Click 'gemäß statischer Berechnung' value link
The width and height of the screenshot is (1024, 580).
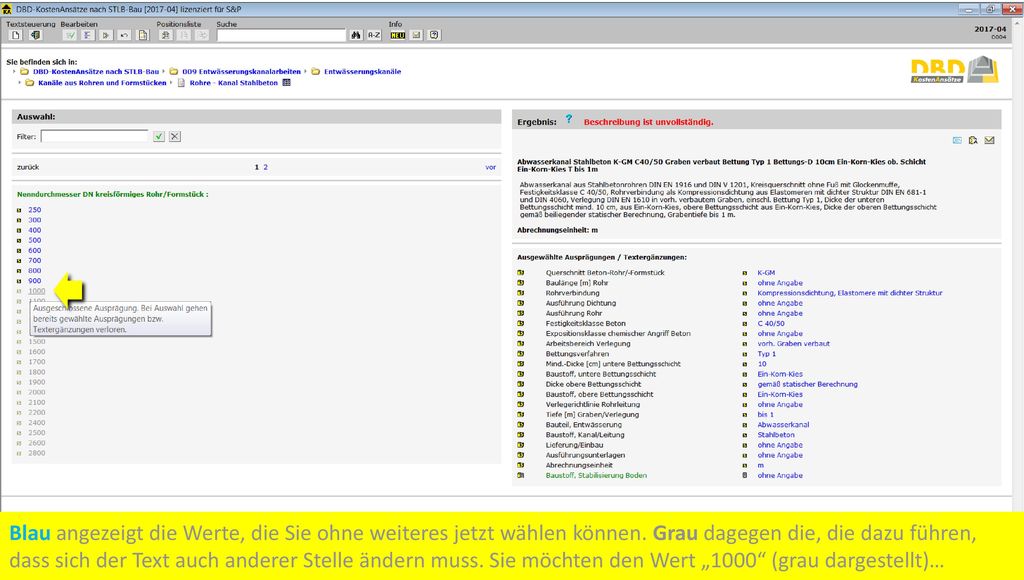pos(807,384)
